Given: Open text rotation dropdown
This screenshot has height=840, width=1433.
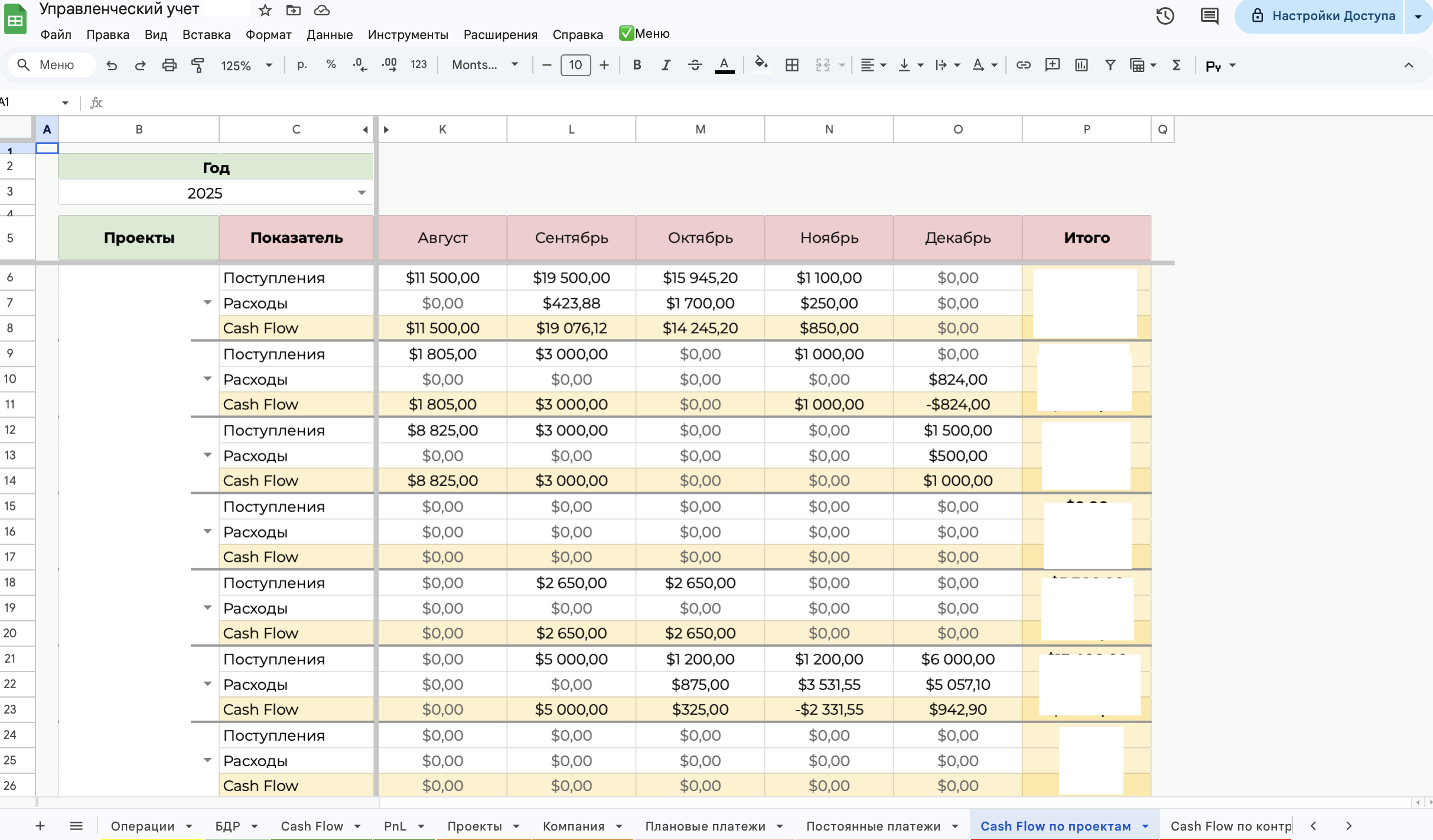Looking at the screenshot, I should 985,65.
